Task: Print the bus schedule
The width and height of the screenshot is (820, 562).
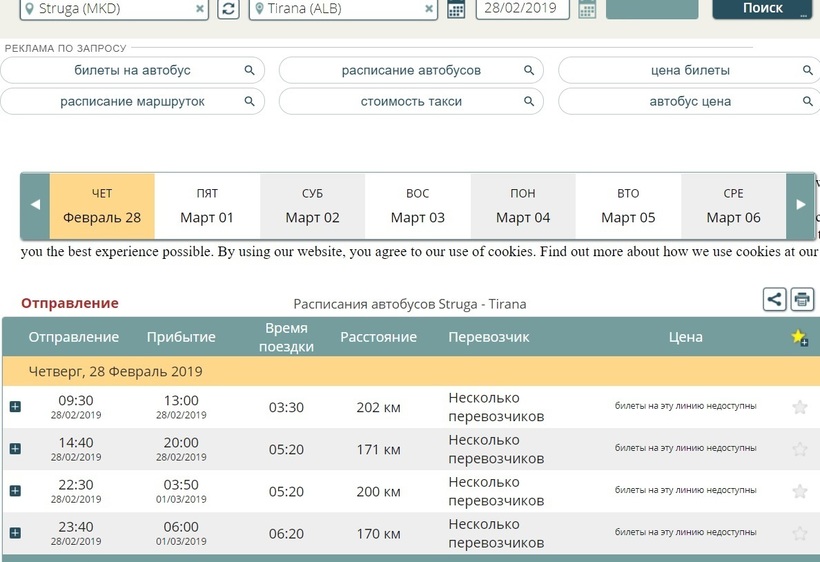Action: (802, 299)
